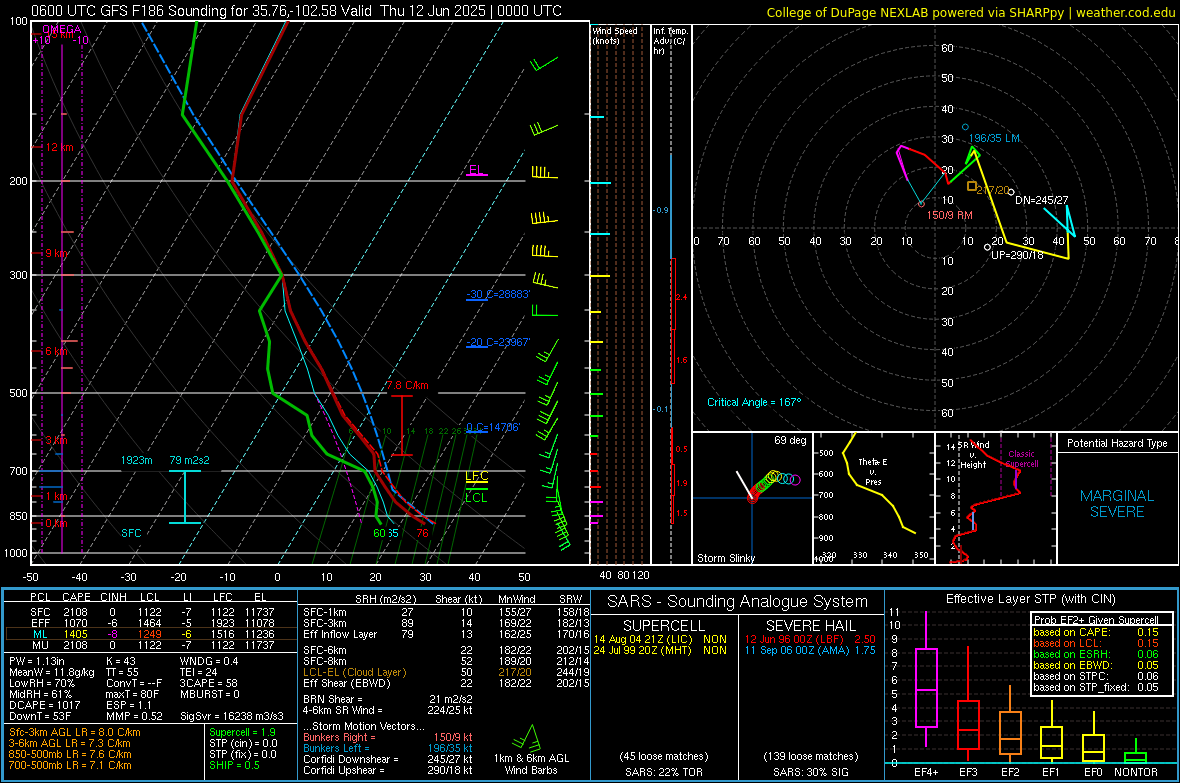Click analogue '14 Aug 04 21Z (LIC)'

point(643,638)
